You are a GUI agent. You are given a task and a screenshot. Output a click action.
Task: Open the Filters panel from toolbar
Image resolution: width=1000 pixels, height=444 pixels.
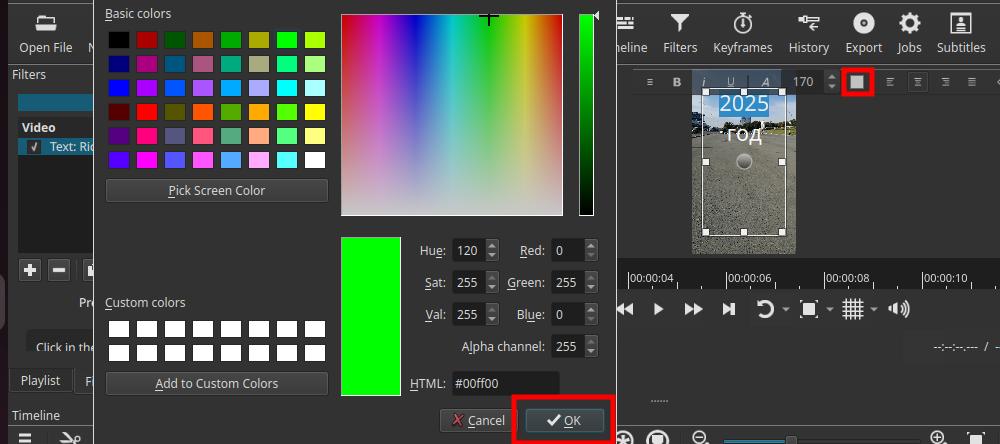[680, 32]
